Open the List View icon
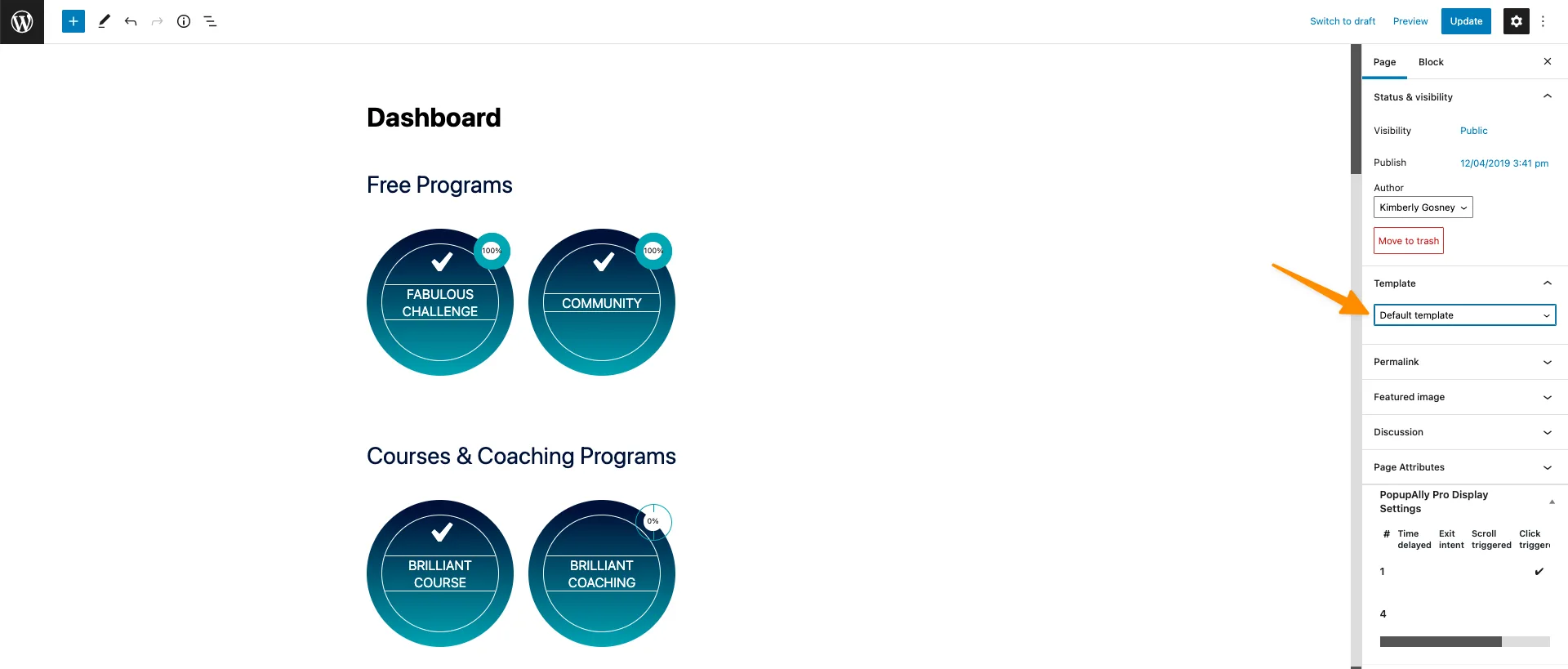1568x669 pixels. click(x=210, y=22)
